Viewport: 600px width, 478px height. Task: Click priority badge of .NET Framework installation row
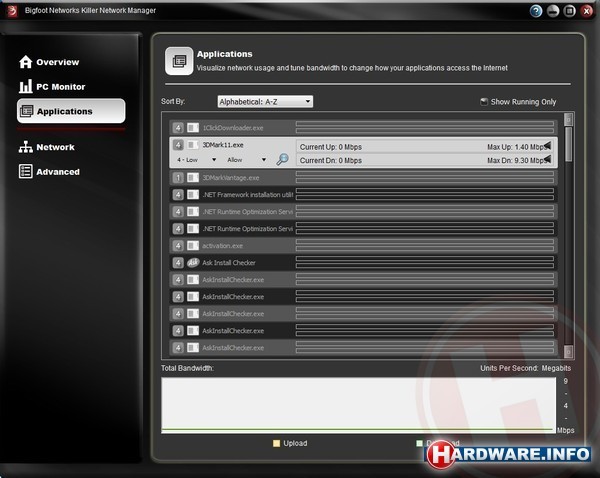178,194
